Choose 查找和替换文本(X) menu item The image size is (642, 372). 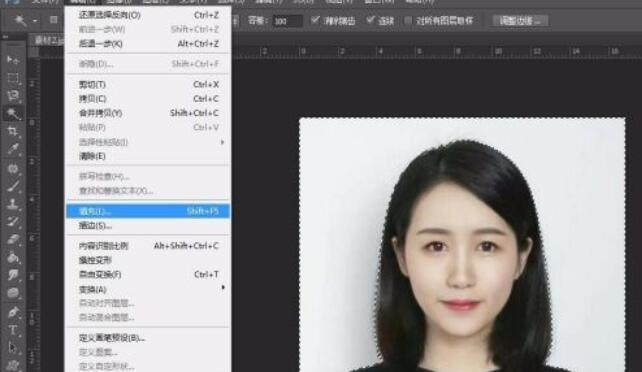click(148, 191)
